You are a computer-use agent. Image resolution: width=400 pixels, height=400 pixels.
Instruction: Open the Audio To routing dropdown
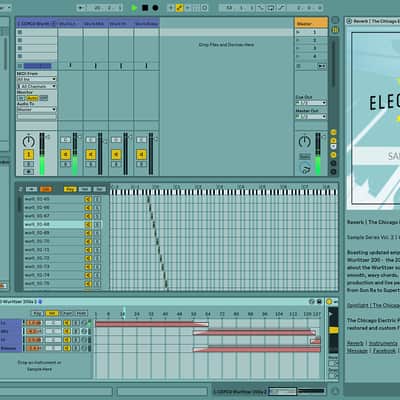point(37,109)
